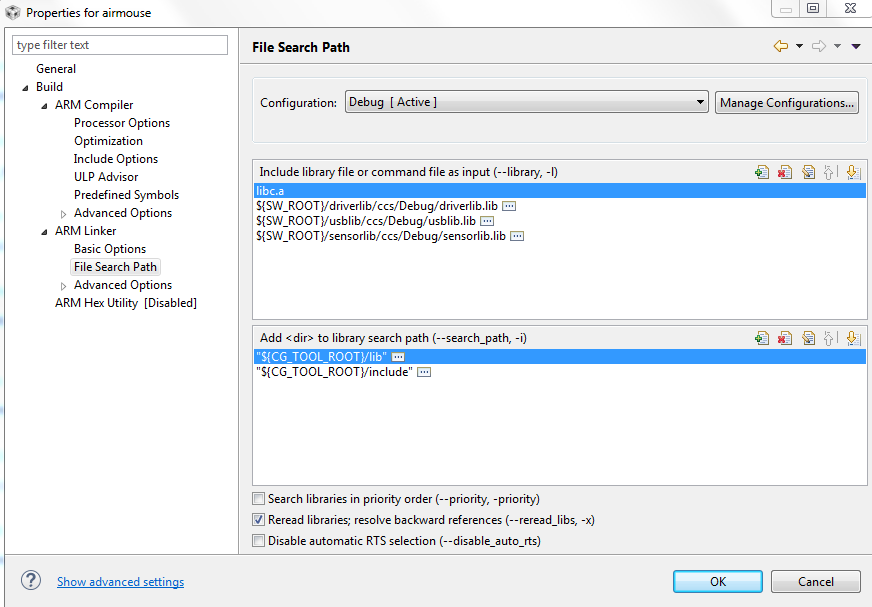The image size is (872, 607).
Task: Add directory to search path icon
Action: tap(762, 338)
